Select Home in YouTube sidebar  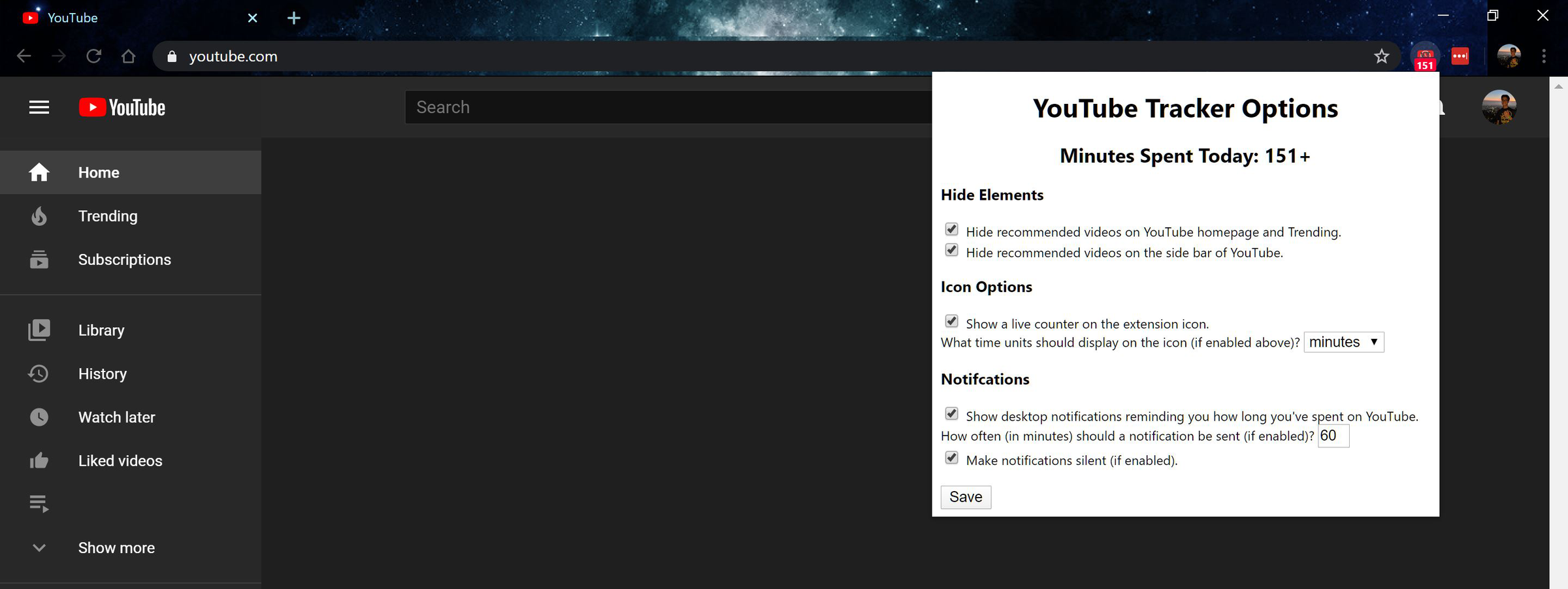(x=131, y=172)
